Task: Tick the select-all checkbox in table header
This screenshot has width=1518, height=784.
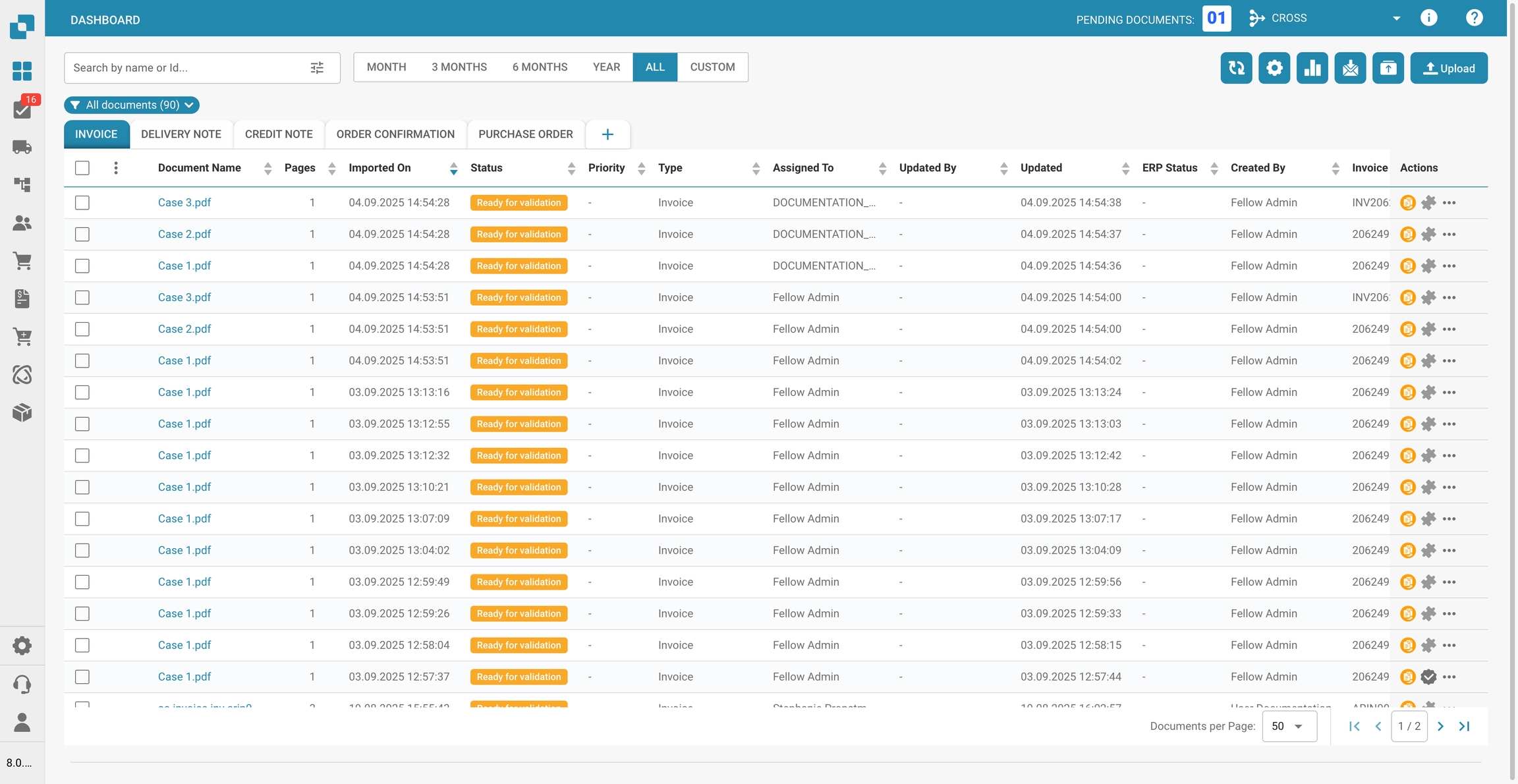Action: pos(82,168)
